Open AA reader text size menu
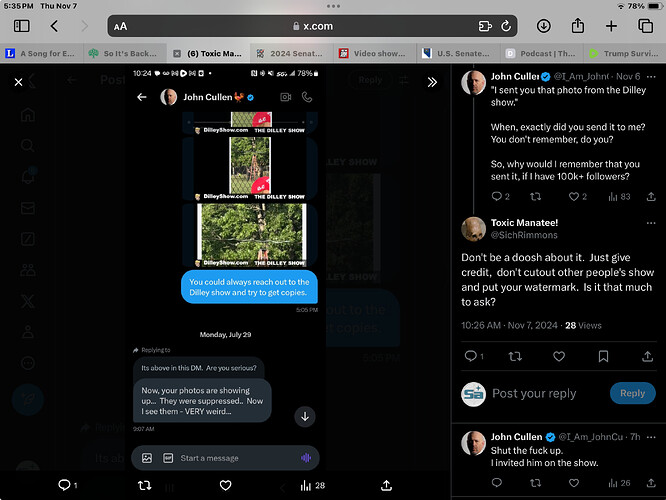Screen dimensions: 666x500 (120, 26)
